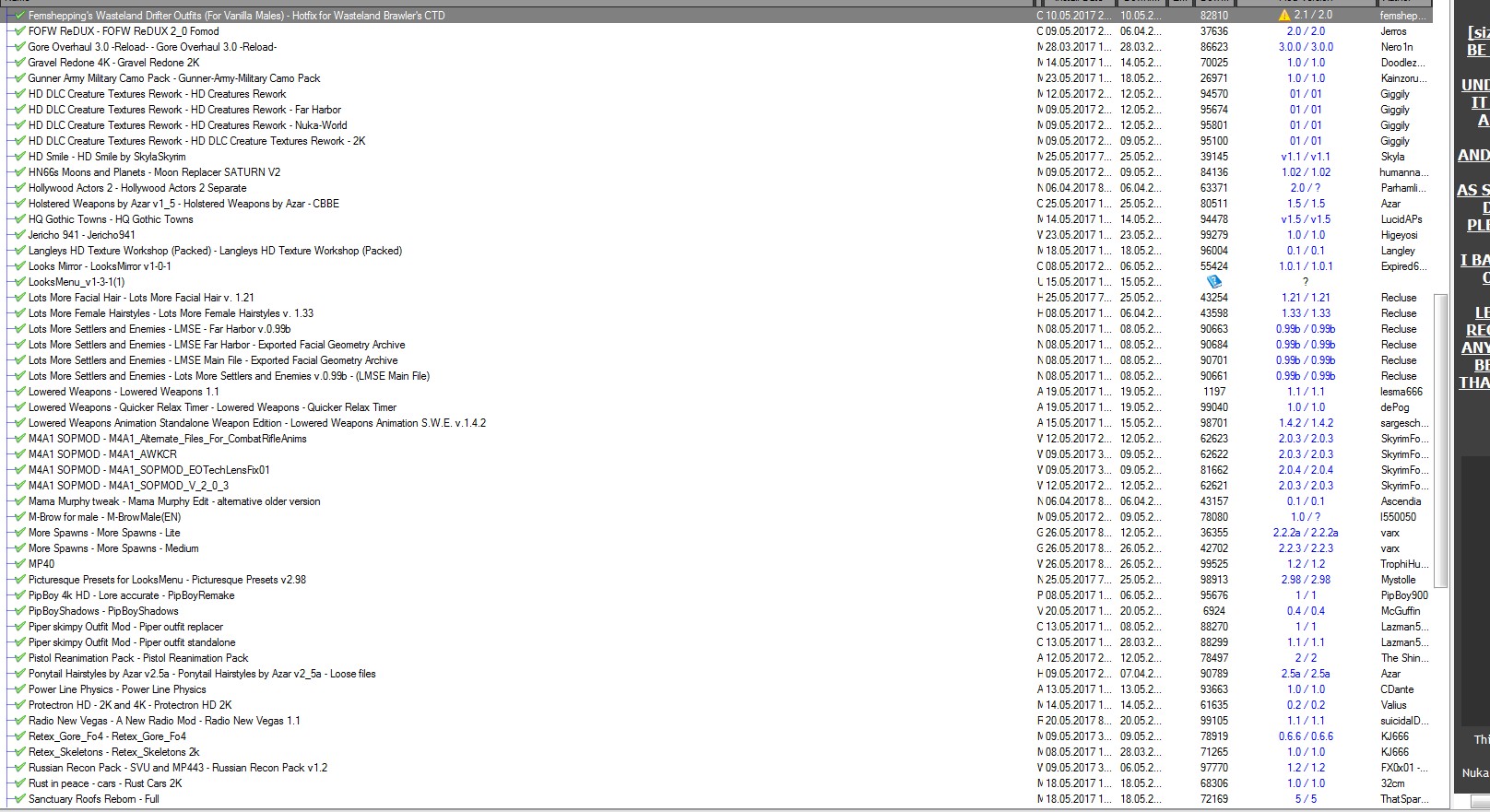The height and width of the screenshot is (812, 1490).
Task: Select Lots More Facial Hair v. 1.21
Action: [x=141, y=298]
